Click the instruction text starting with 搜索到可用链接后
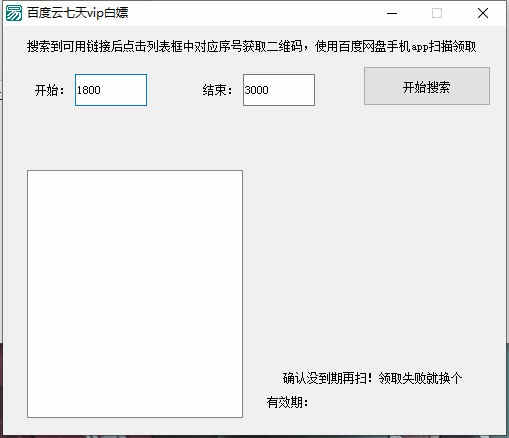The height and width of the screenshot is (438, 509). [252, 46]
